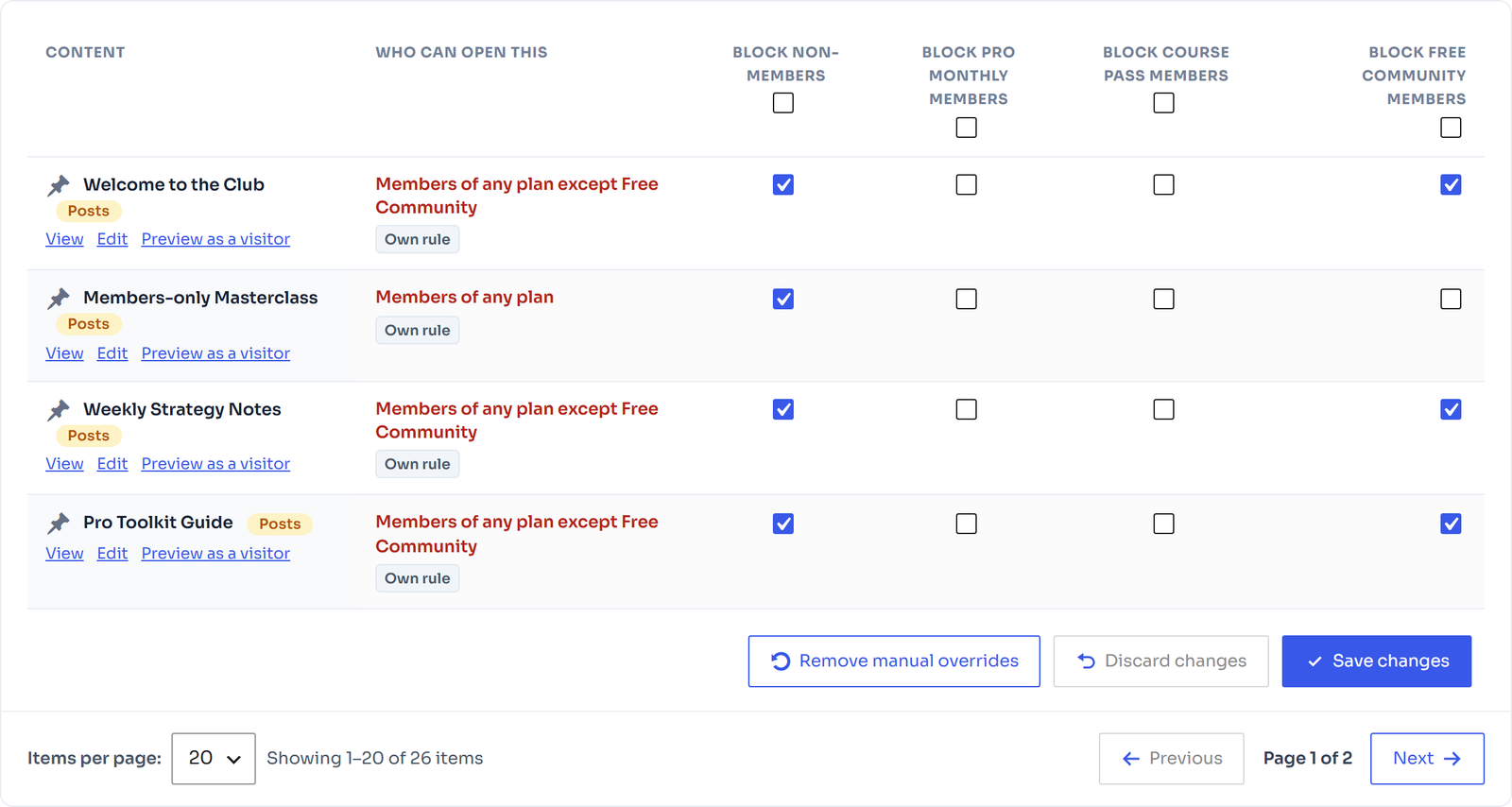Image resolution: width=1512 pixels, height=807 pixels.
Task: Uncheck Block Non-Members for Welcome to the Club
Action: [783, 184]
